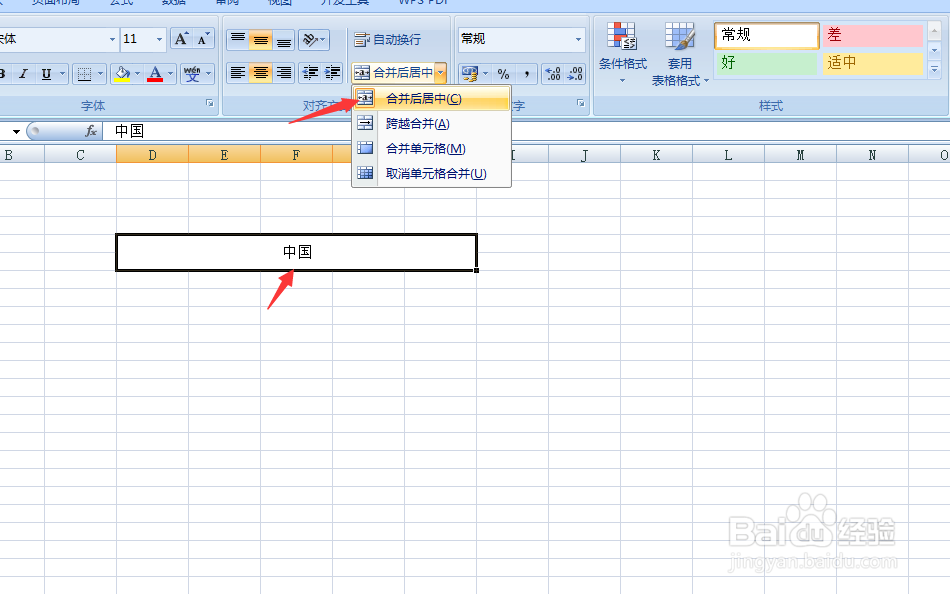Screen dimensions: 950x594
Task: Increase decimal places
Action: point(553,73)
